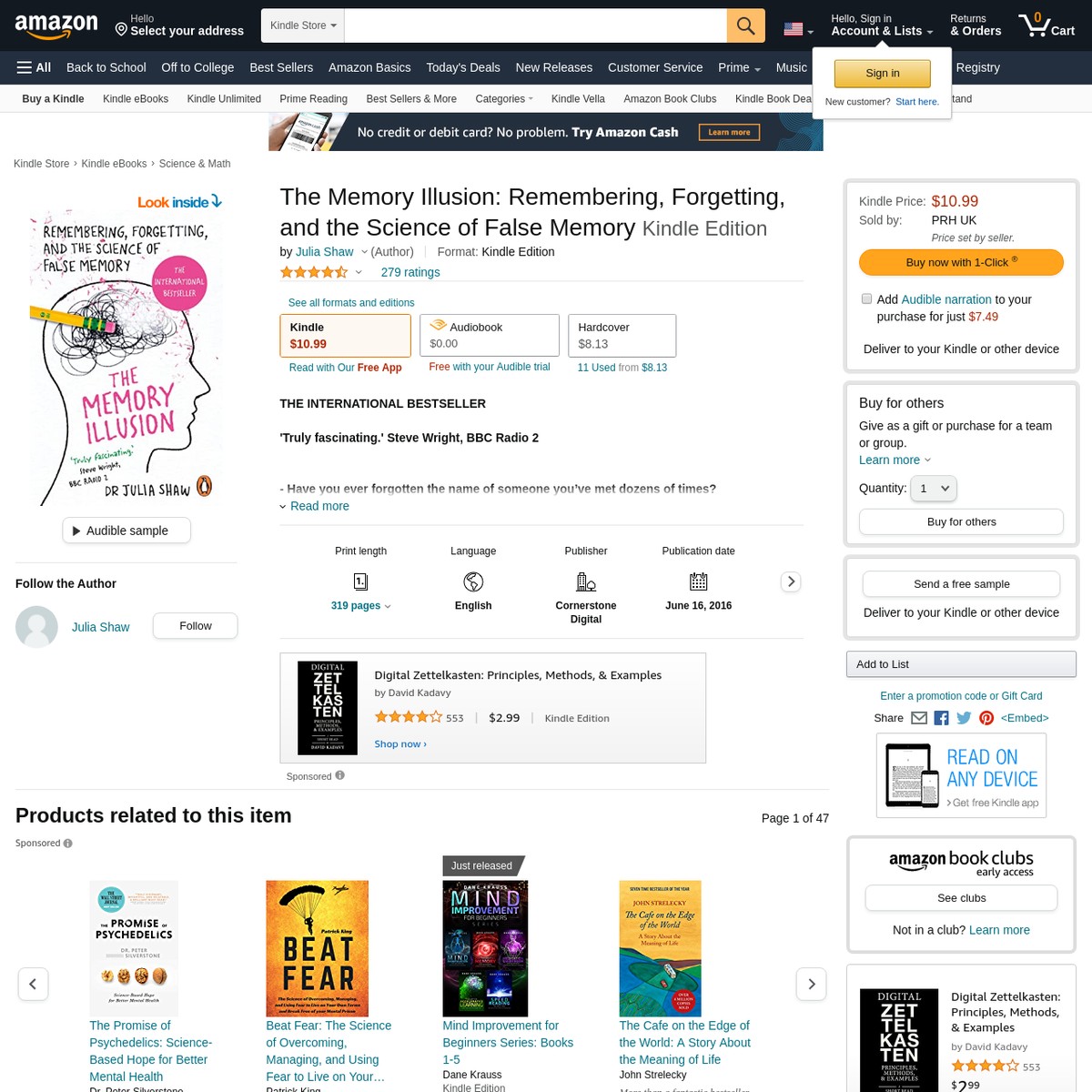
Task: Show next related products carousel arrow
Action: [812, 984]
